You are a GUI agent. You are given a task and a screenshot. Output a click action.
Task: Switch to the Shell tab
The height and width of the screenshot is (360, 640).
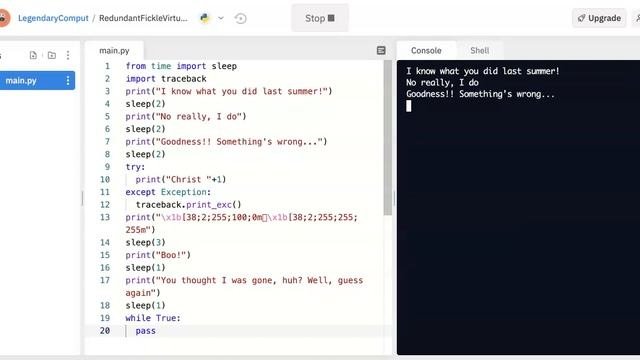pyautogui.click(x=480, y=51)
